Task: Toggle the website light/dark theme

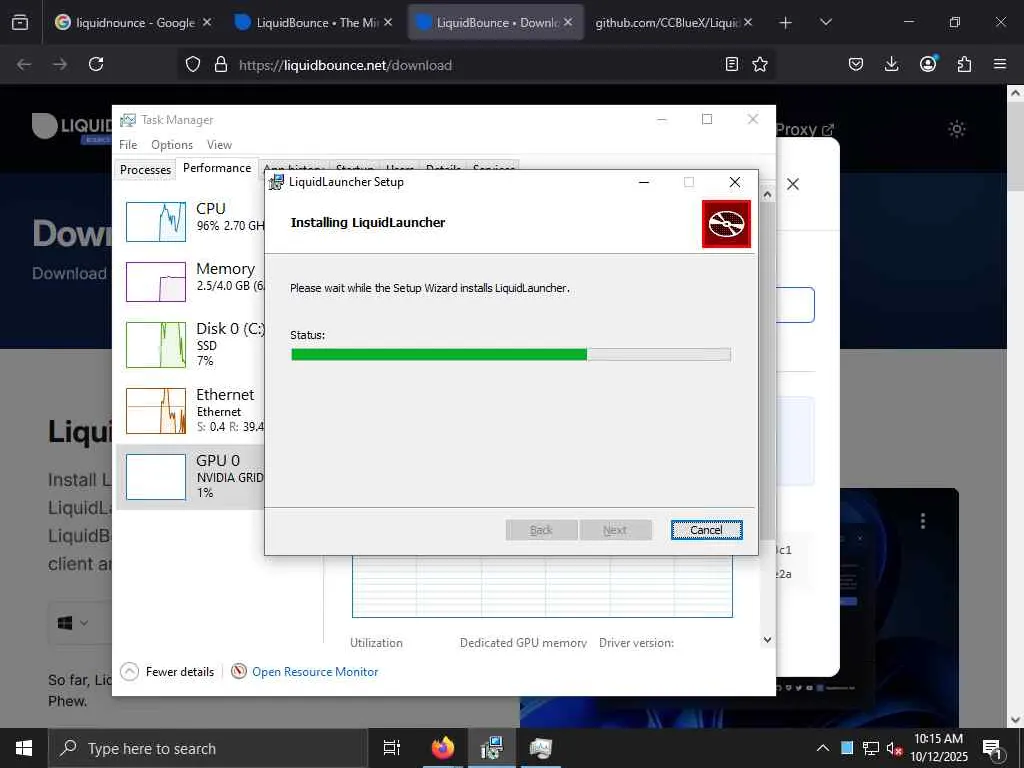Action: [x=957, y=129]
